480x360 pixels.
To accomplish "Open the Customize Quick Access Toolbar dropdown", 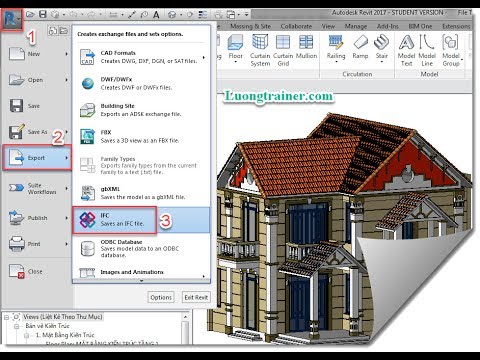I will click(x=247, y=15).
